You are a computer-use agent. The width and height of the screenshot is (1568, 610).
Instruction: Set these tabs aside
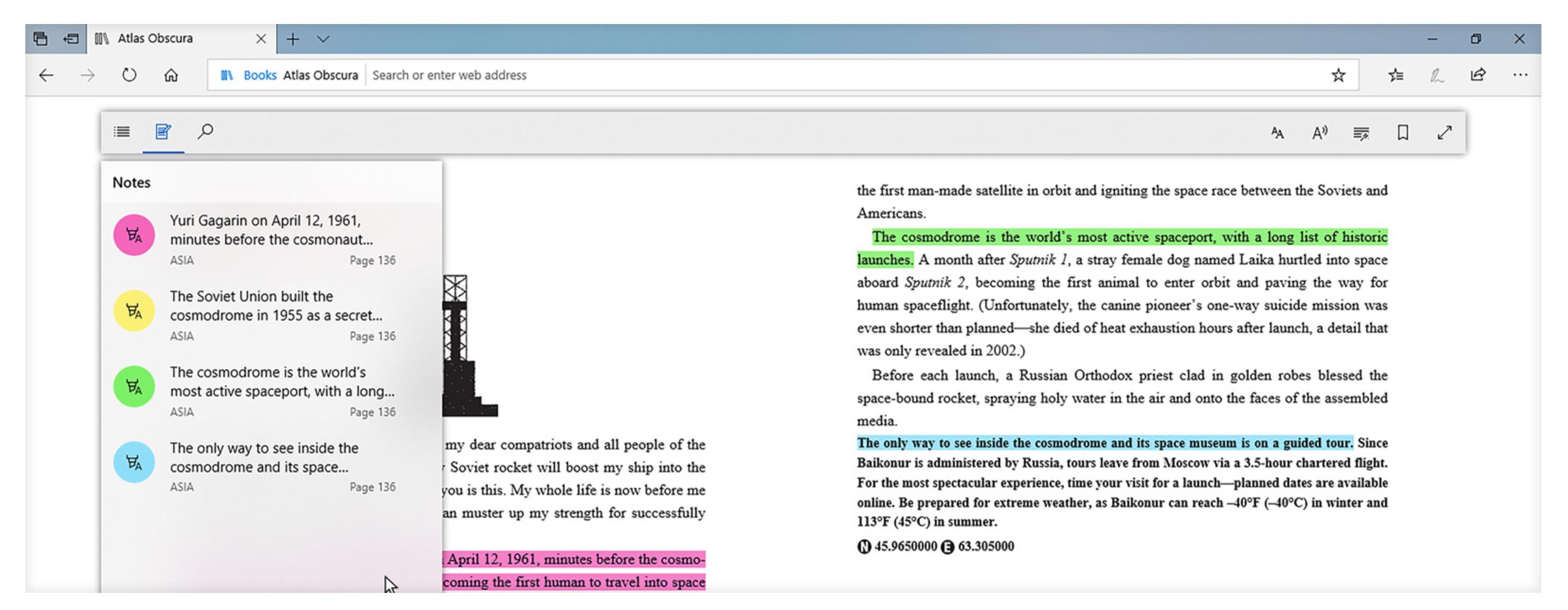71,39
